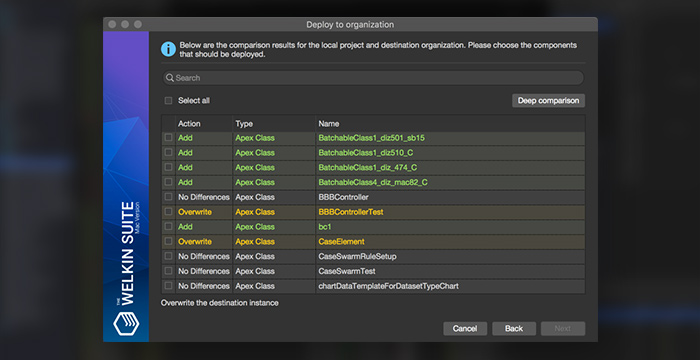This screenshot has height=360, width=700.
Task: Check the Select all checkbox
Action: pyautogui.click(x=168, y=100)
